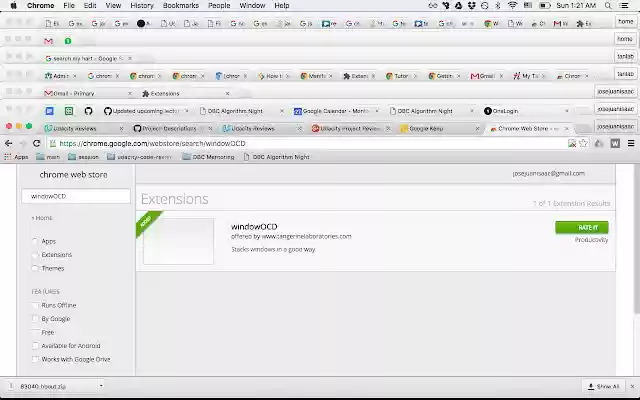The image size is (640, 400).
Task: Click the address bar URL
Action: point(152,143)
